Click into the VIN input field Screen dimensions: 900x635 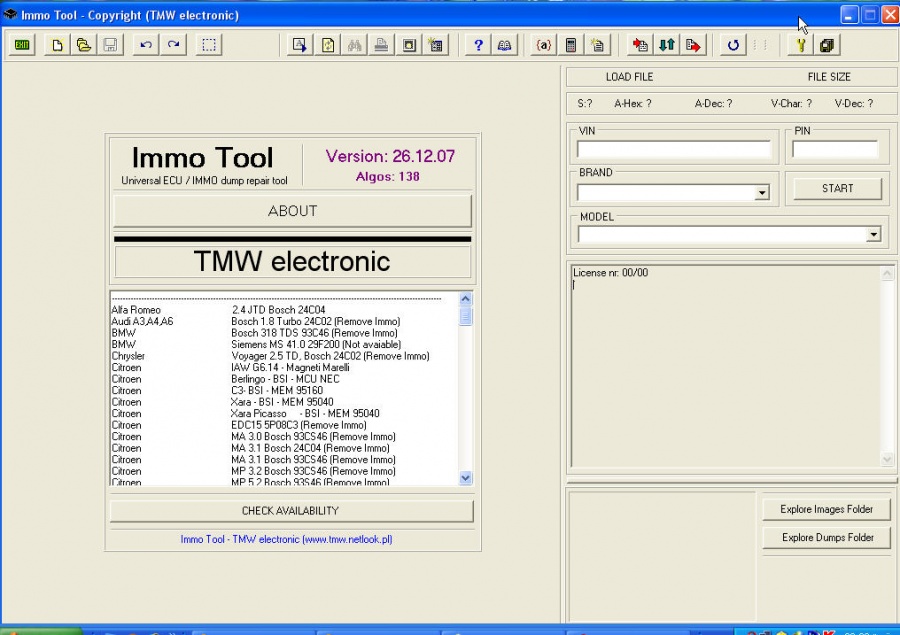673,149
